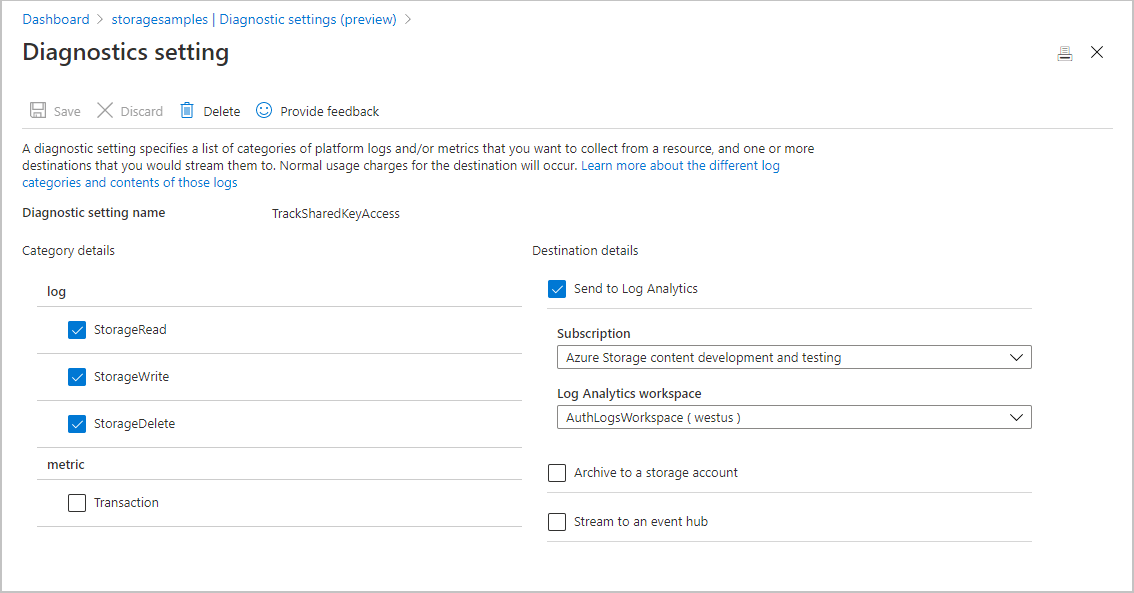Uncheck the StorageWrite log category
Image resolution: width=1134 pixels, height=593 pixels.
coord(77,376)
